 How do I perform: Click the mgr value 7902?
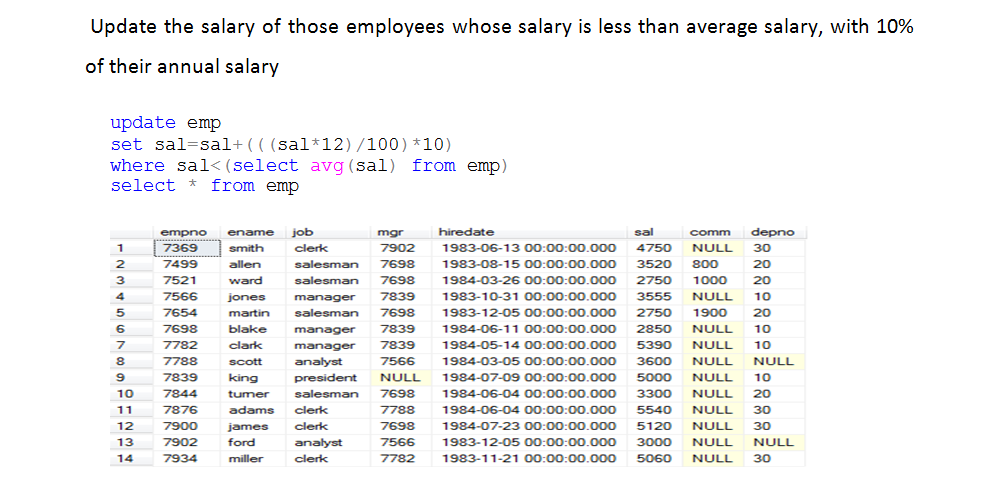coord(401,248)
